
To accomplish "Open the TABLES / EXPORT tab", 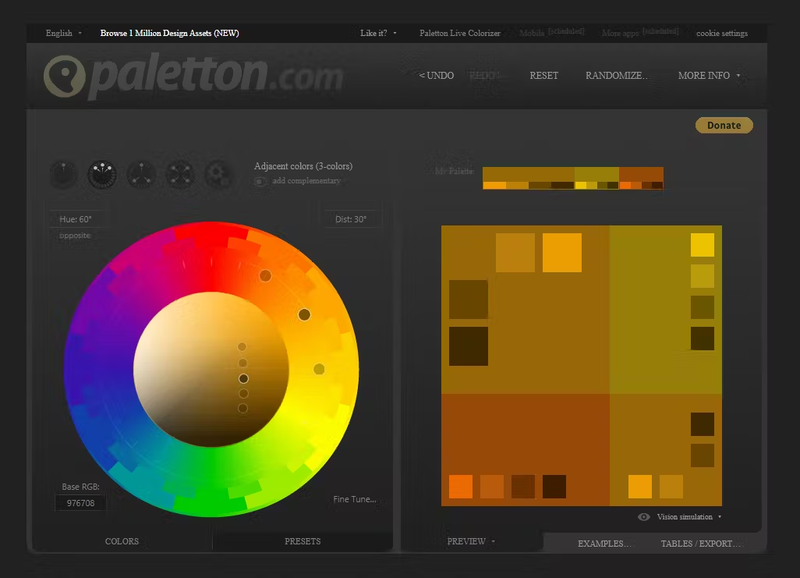I will pos(701,543).
